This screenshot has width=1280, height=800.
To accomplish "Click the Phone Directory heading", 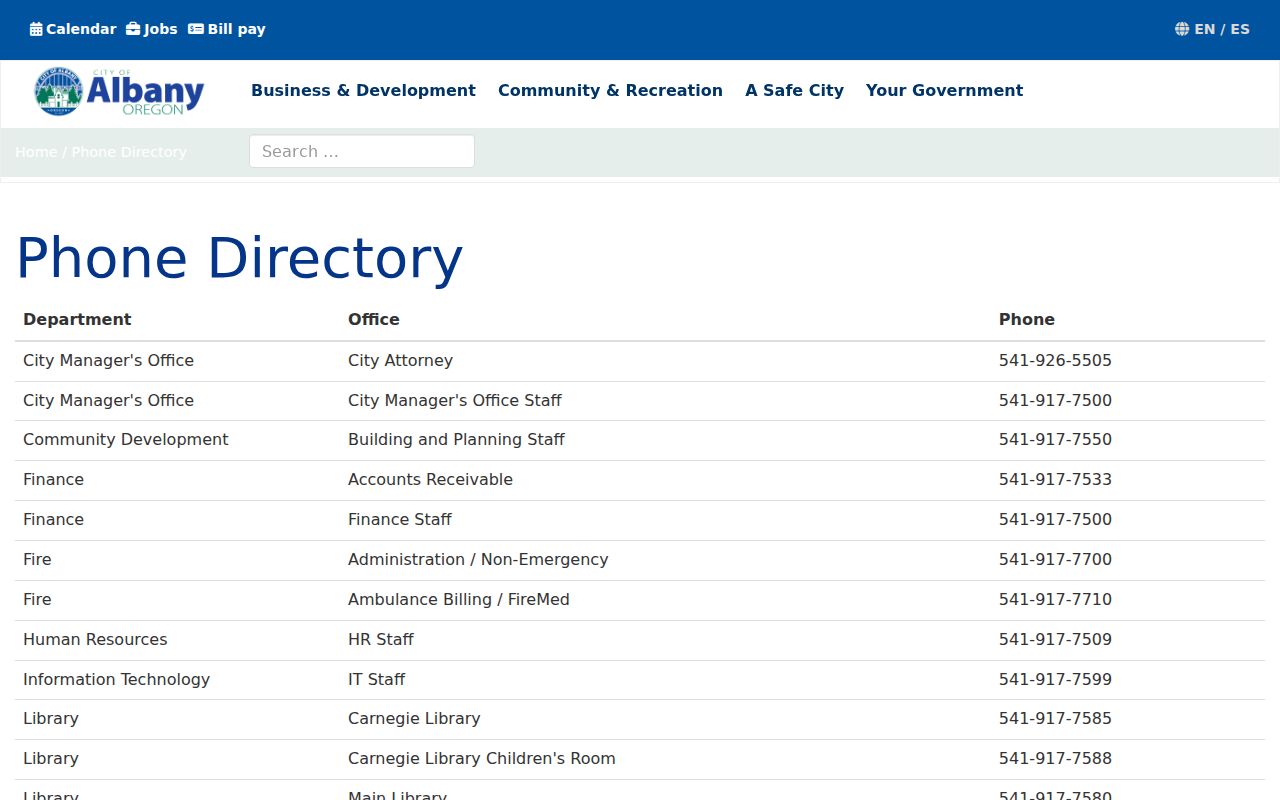I will (x=239, y=258).
